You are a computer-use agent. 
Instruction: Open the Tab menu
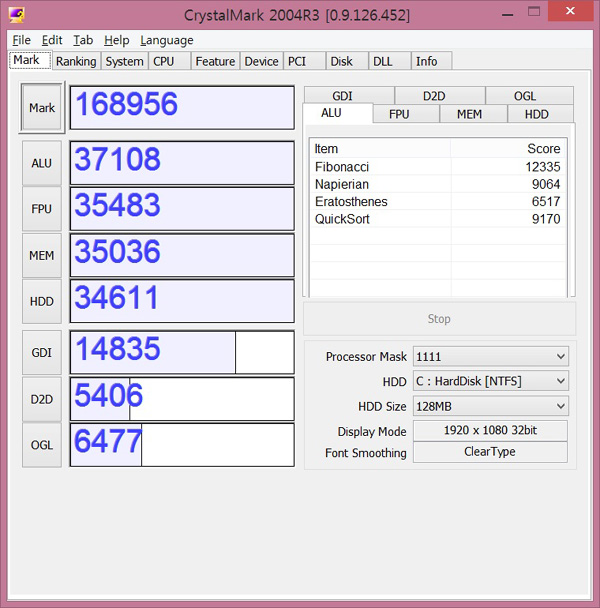tap(83, 40)
